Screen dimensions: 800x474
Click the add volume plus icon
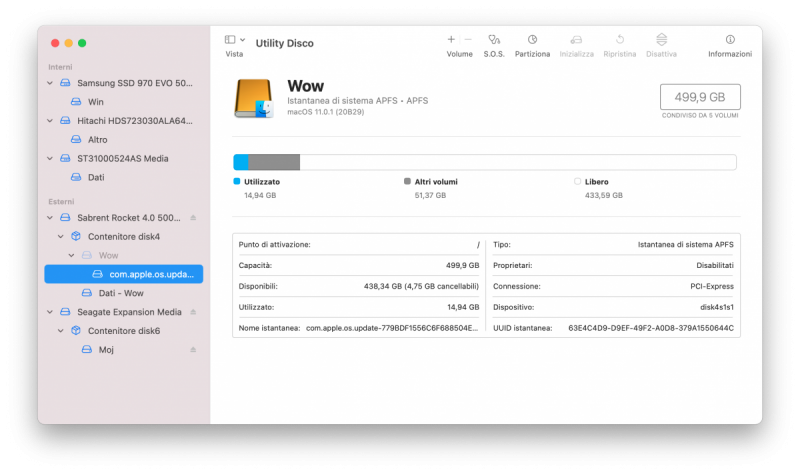(x=451, y=39)
